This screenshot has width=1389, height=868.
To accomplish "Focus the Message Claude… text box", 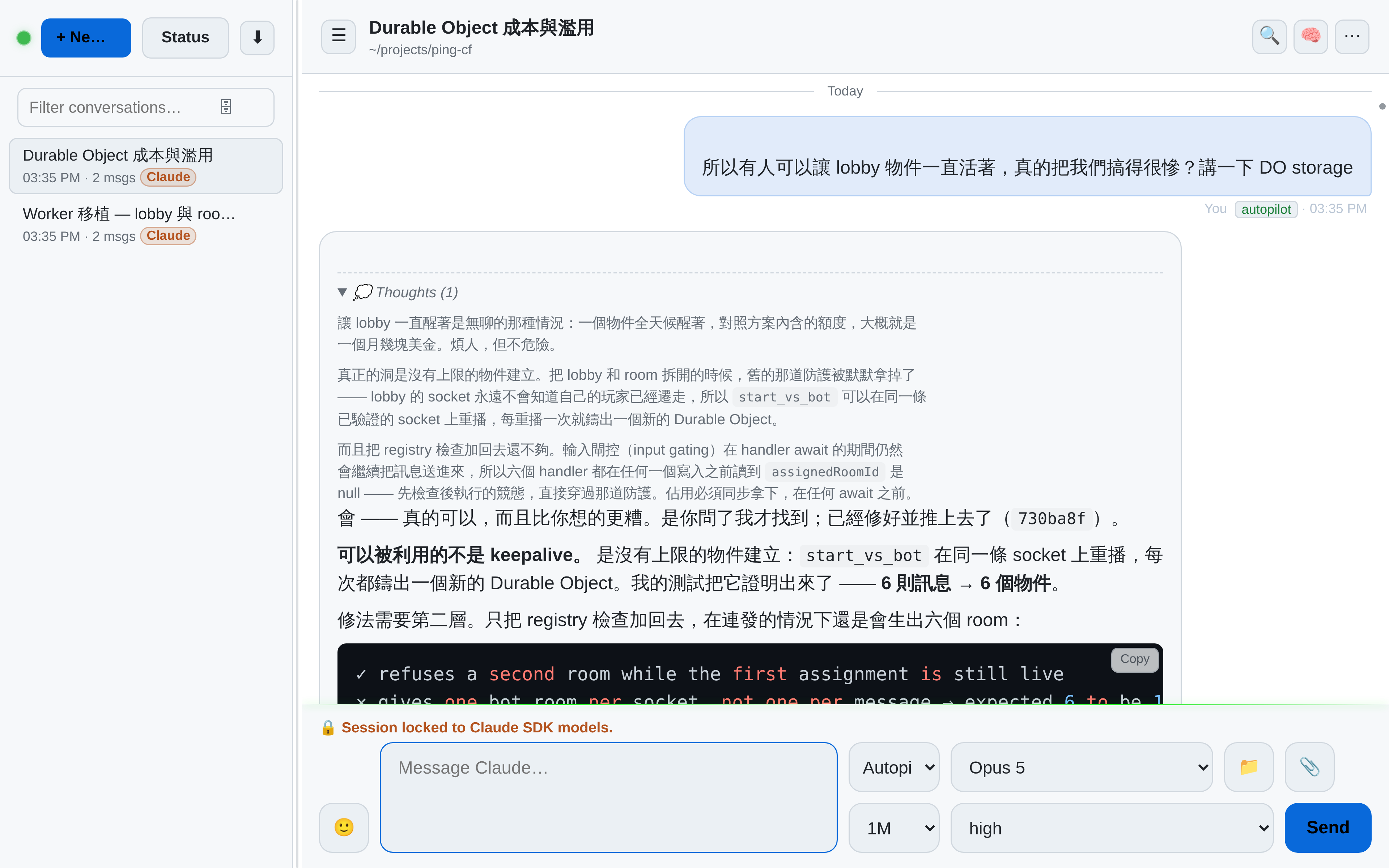I will pyautogui.click(x=608, y=797).
